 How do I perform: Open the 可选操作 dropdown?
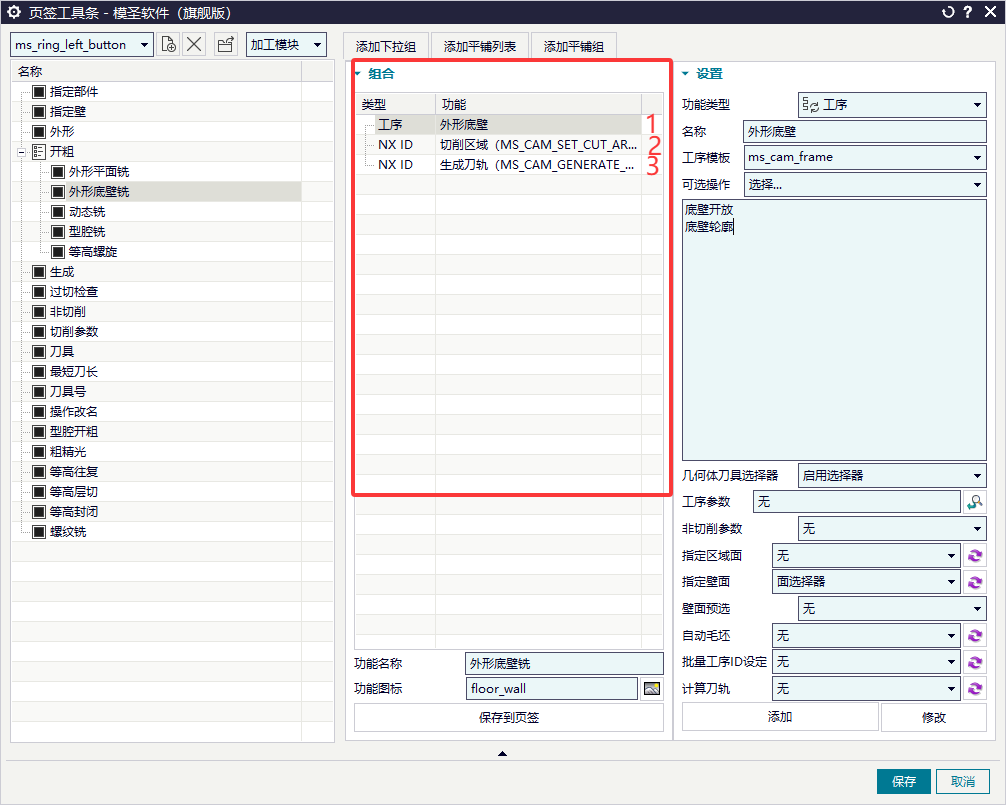(865, 185)
